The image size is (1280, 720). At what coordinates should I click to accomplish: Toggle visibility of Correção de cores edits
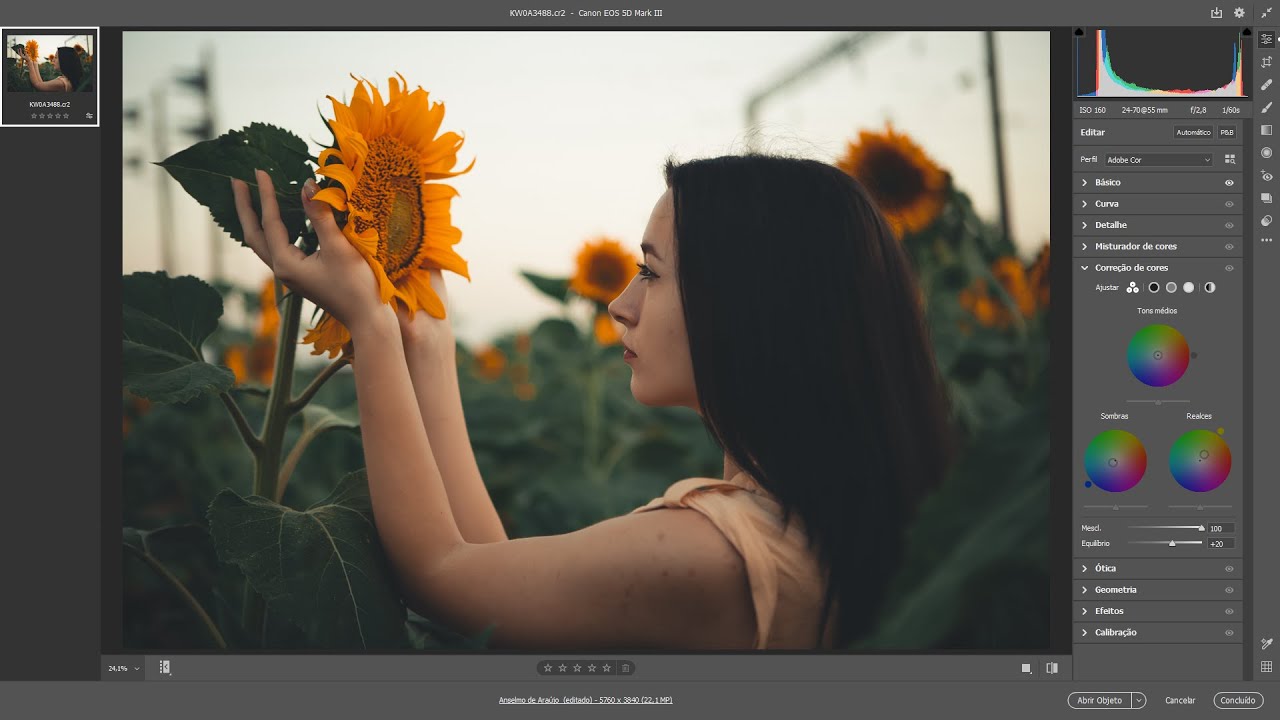(x=1229, y=268)
